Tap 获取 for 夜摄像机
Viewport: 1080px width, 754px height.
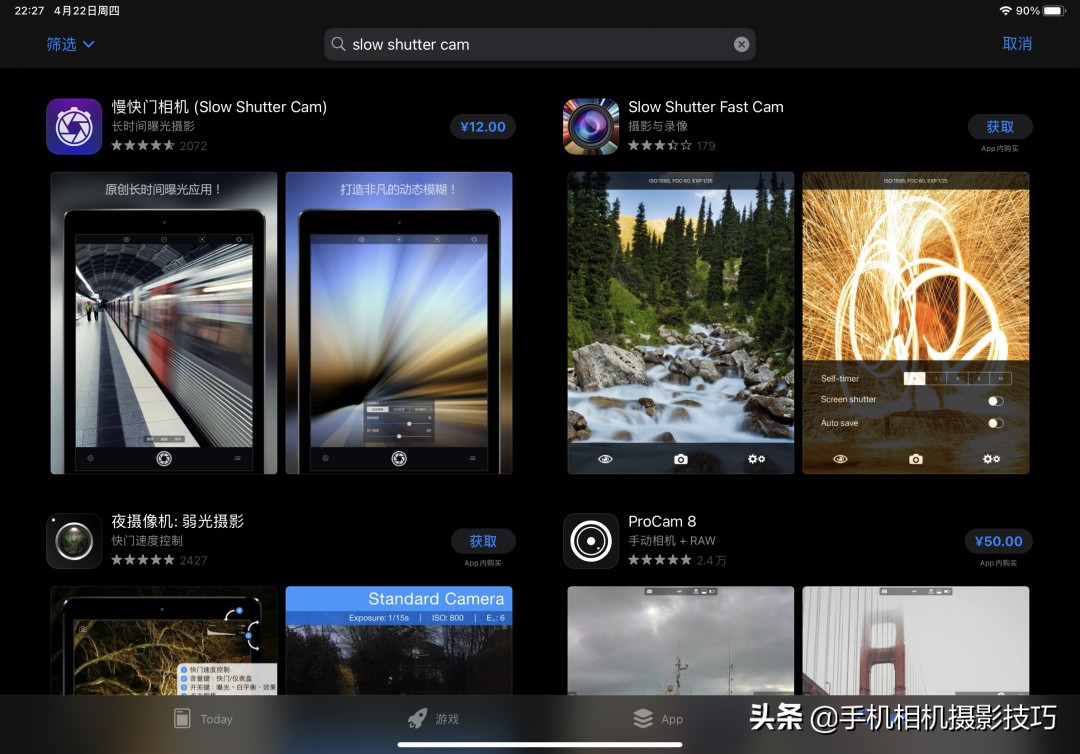pos(483,541)
